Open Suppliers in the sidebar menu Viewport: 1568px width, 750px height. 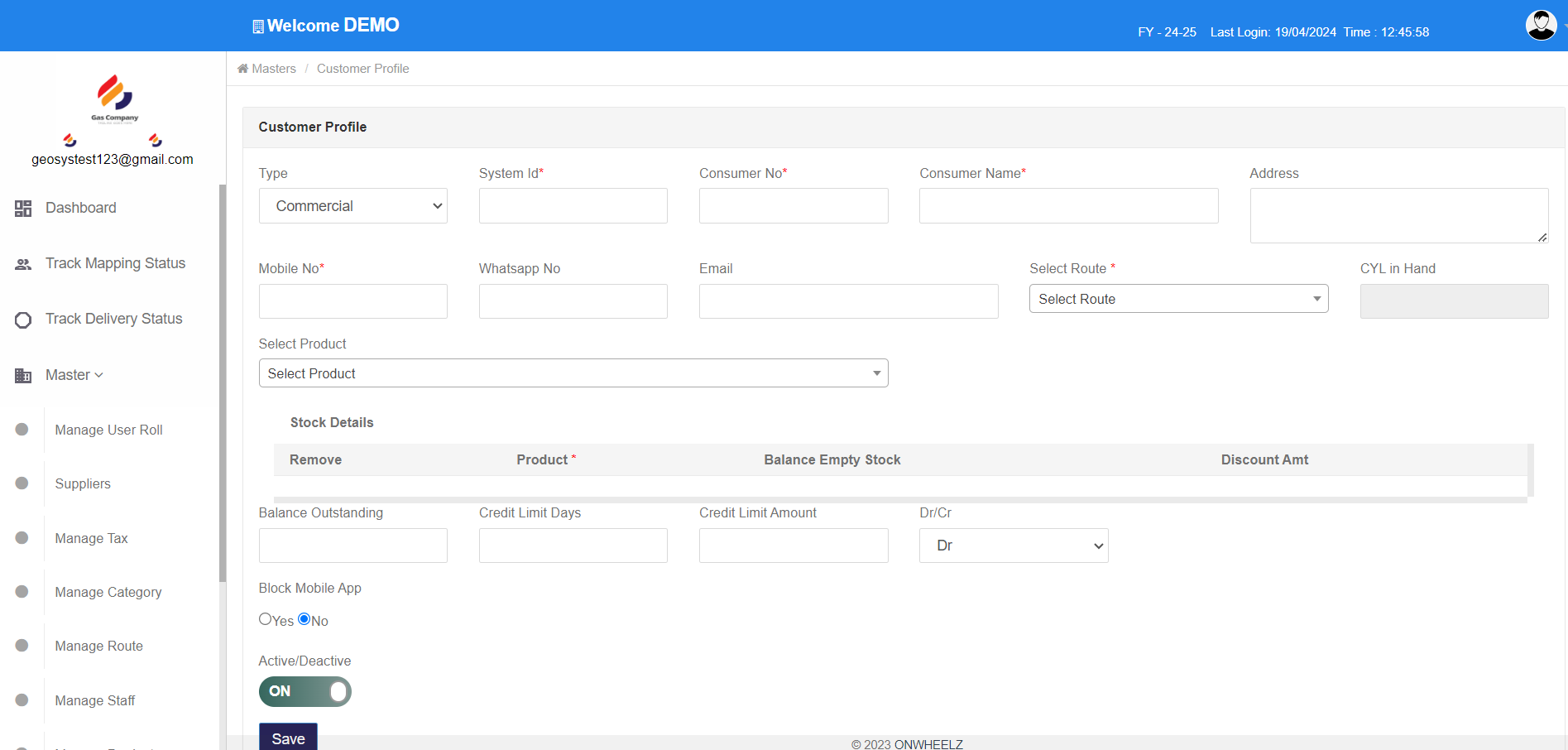coord(83,484)
